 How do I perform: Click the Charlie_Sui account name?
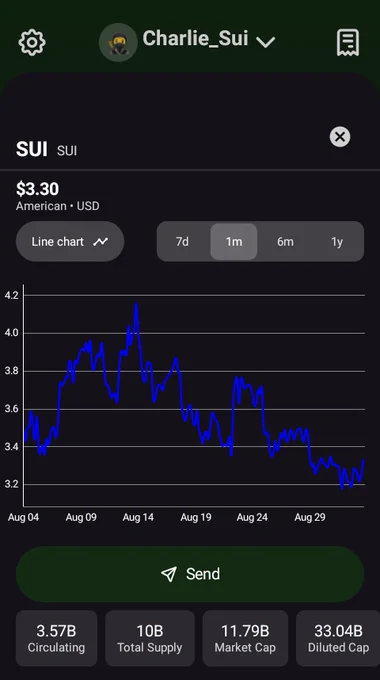pyautogui.click(x=196, y=39)
